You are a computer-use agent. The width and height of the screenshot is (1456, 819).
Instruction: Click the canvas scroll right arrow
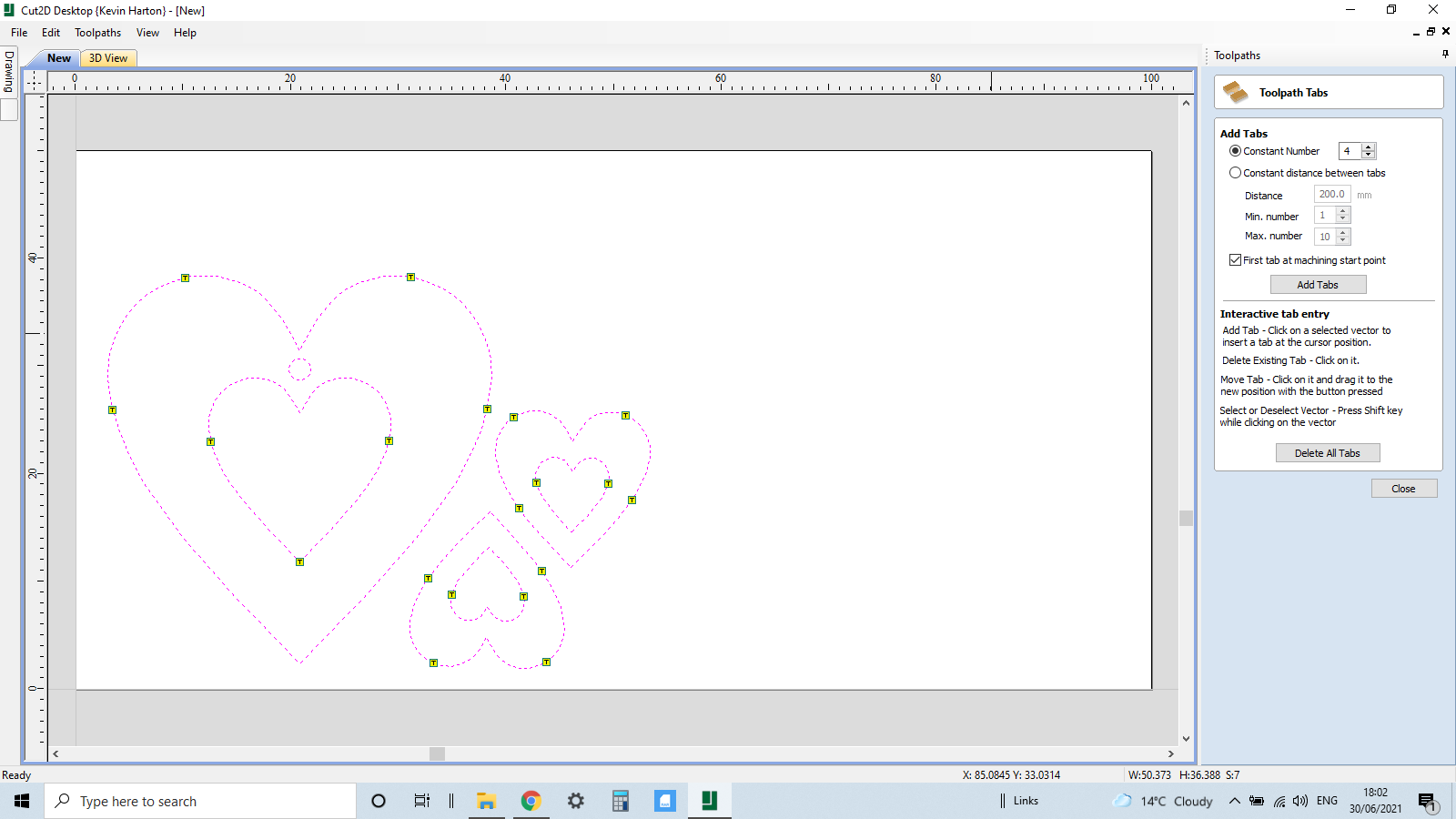click(1171, 753)
